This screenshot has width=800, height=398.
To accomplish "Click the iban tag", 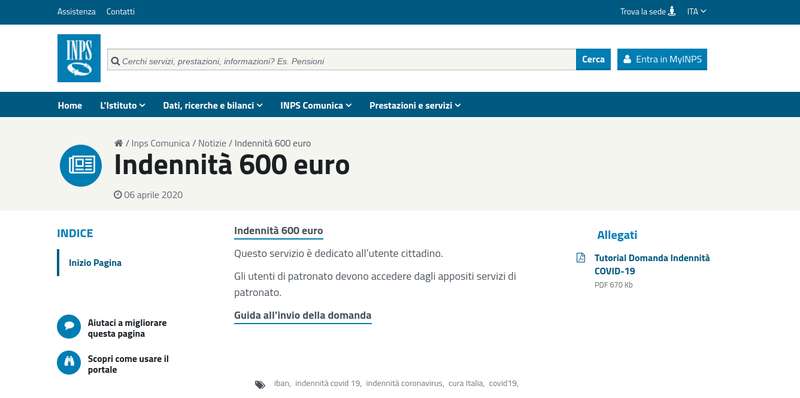I will point(282,383).
